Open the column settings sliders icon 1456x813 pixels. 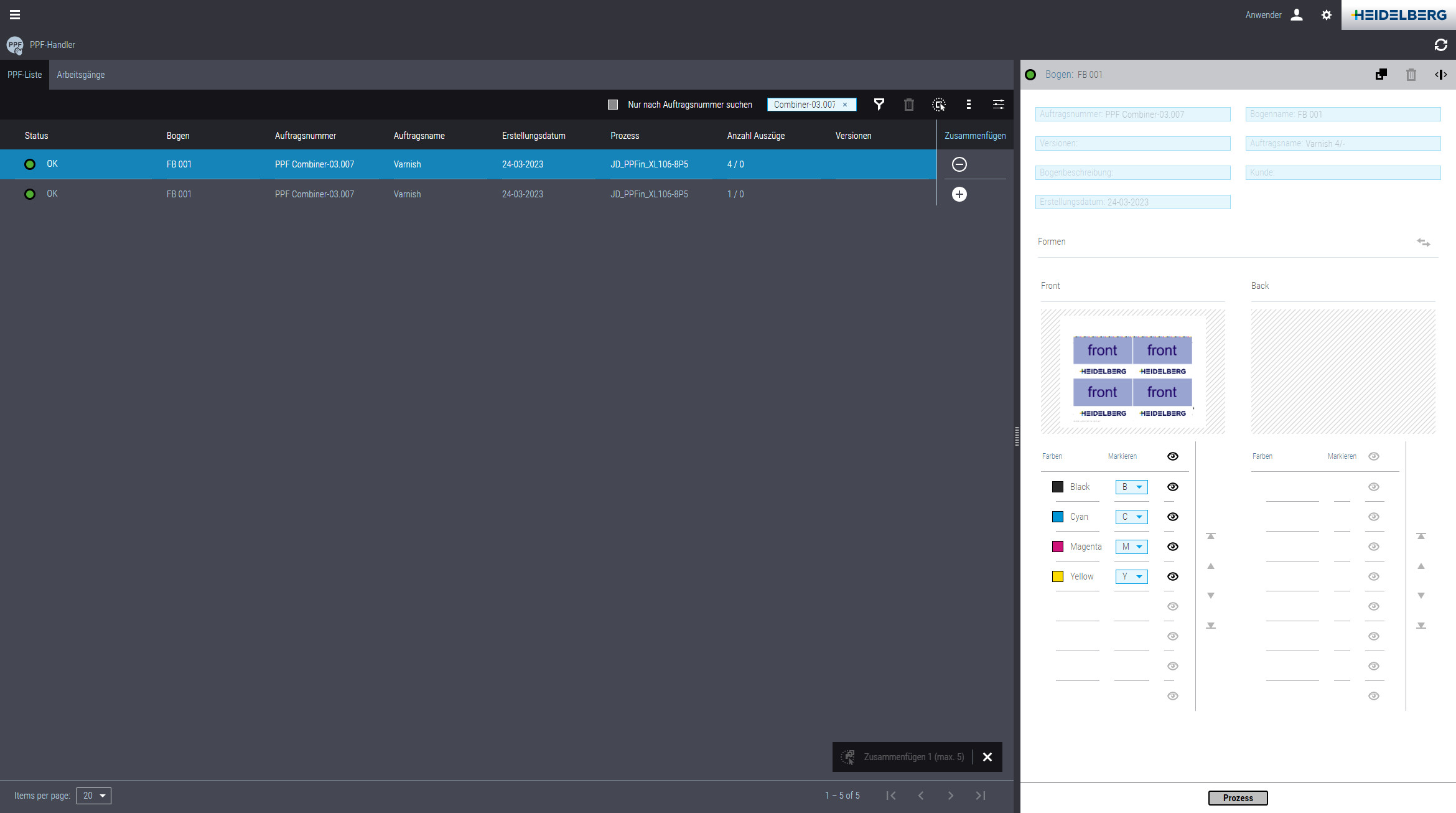pos(998,105)
